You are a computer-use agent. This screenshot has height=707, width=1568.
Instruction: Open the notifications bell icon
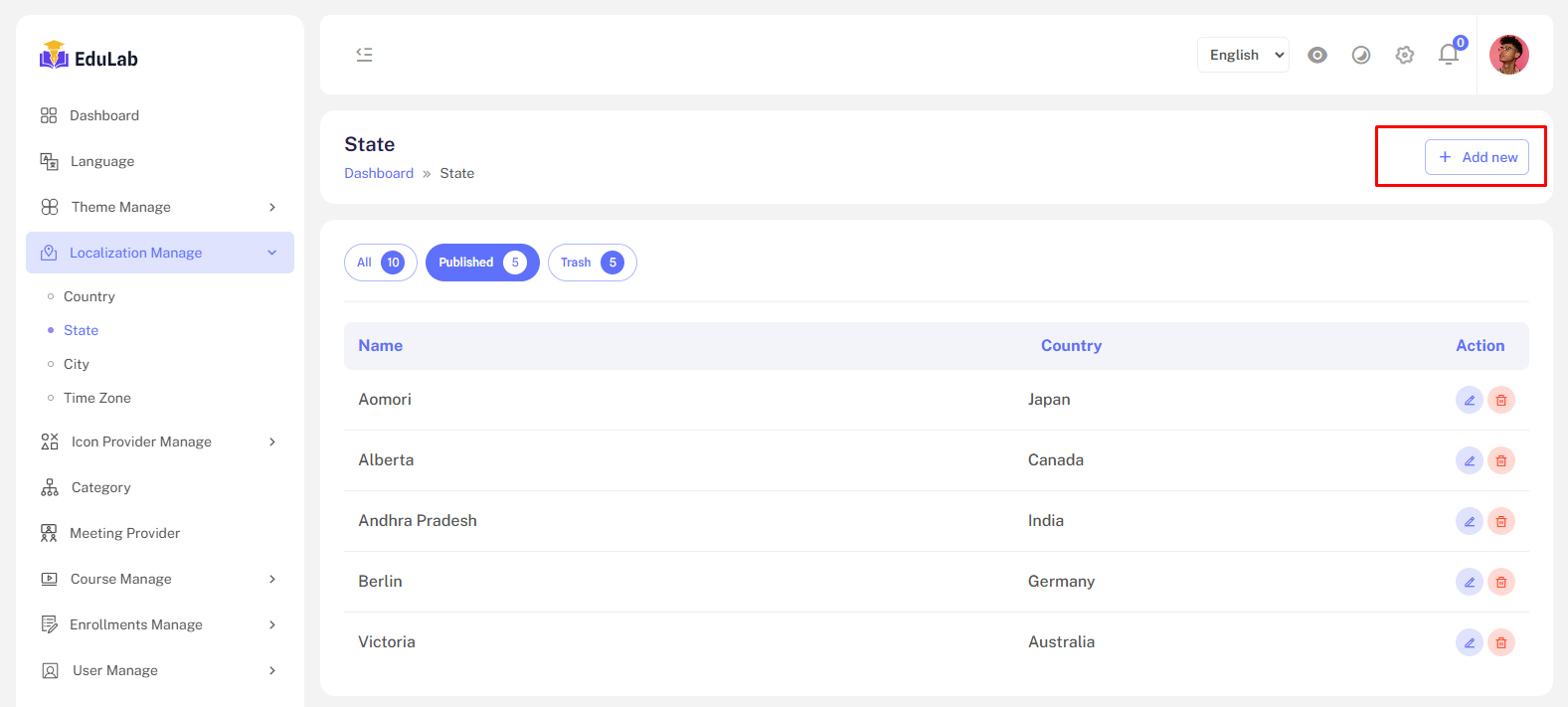tap(1448, 55)
